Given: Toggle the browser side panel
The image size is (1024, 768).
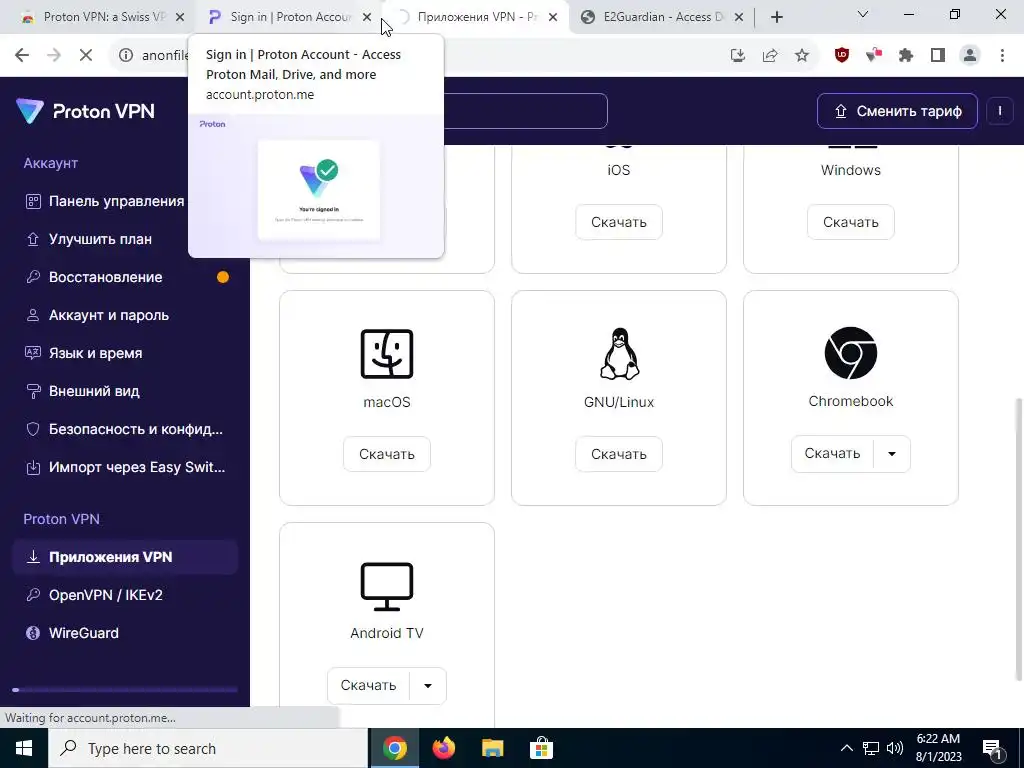Looking at the screenshot, I should click(x=938, y=56).
